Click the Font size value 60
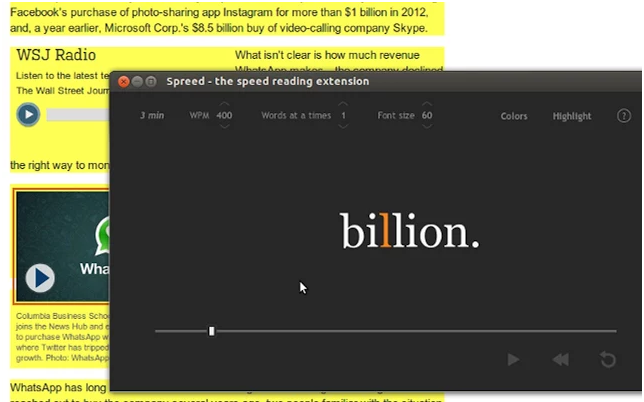 (427, 115)
